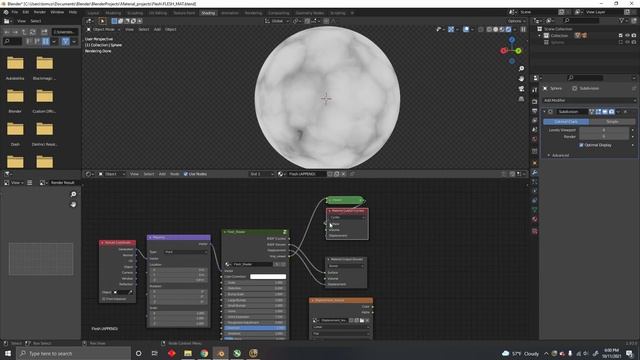The height and width of the screenshot is (360, 640).
Task: Click the file browser refresh icon
Action: tap(33, 32)
